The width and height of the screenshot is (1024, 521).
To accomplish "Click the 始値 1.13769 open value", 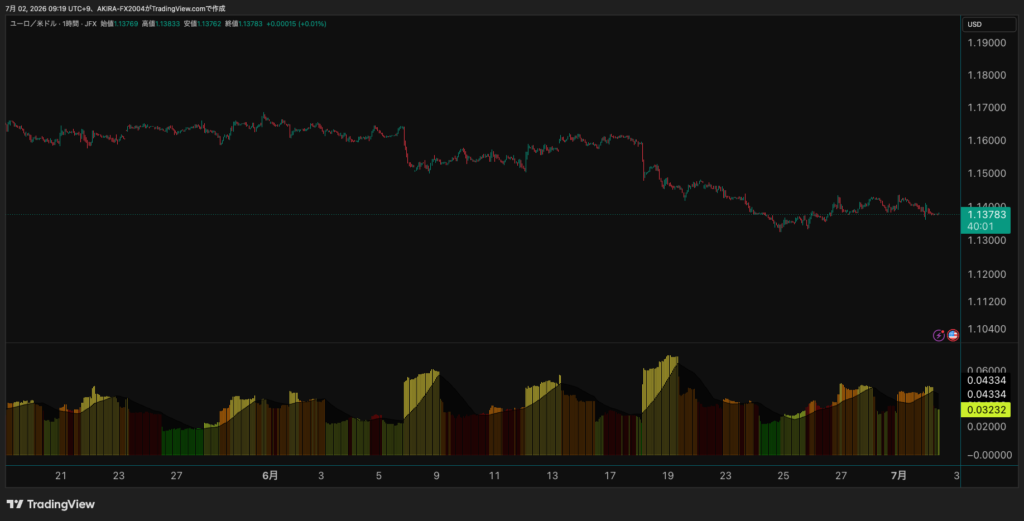I will (x=119, y=24).
